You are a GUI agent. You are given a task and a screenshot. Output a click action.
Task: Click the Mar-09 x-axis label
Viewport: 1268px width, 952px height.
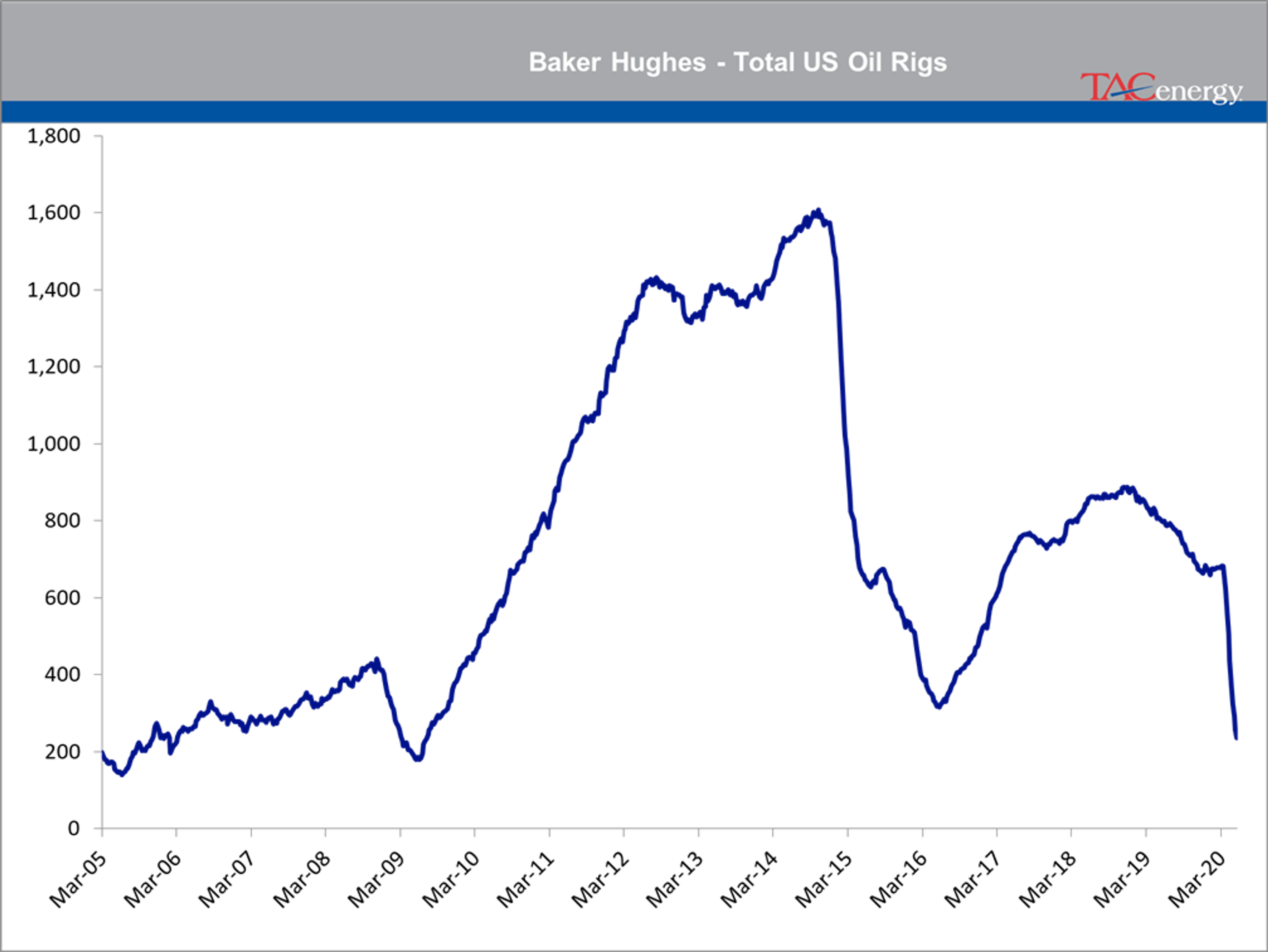click(x=376, y=880)
